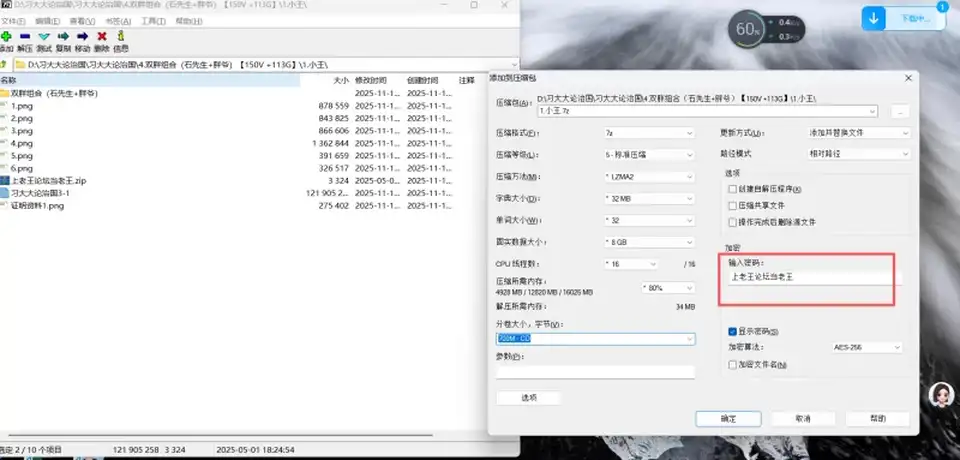The height and width of the screenshot is (460, 960).
Task: Click the avatar icon at desktop right edge
Action: tap(942, 396)
